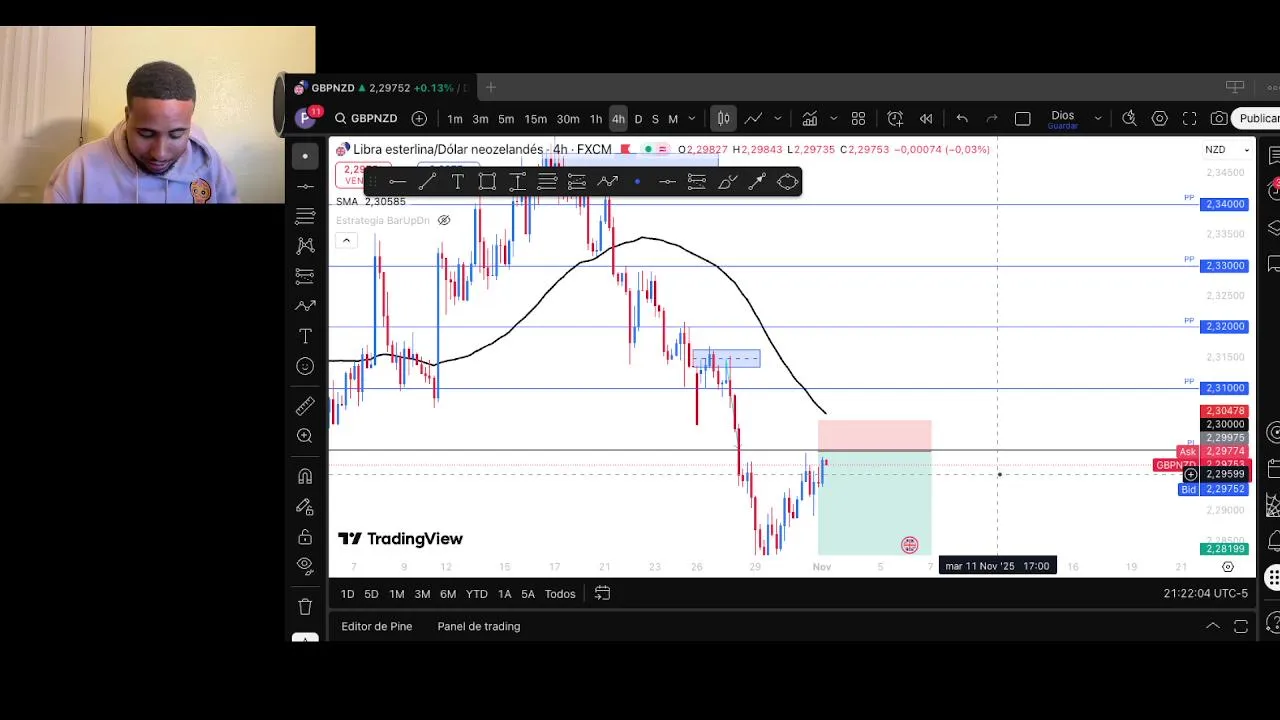Click the go to date calendar icon

click(602, 593)
